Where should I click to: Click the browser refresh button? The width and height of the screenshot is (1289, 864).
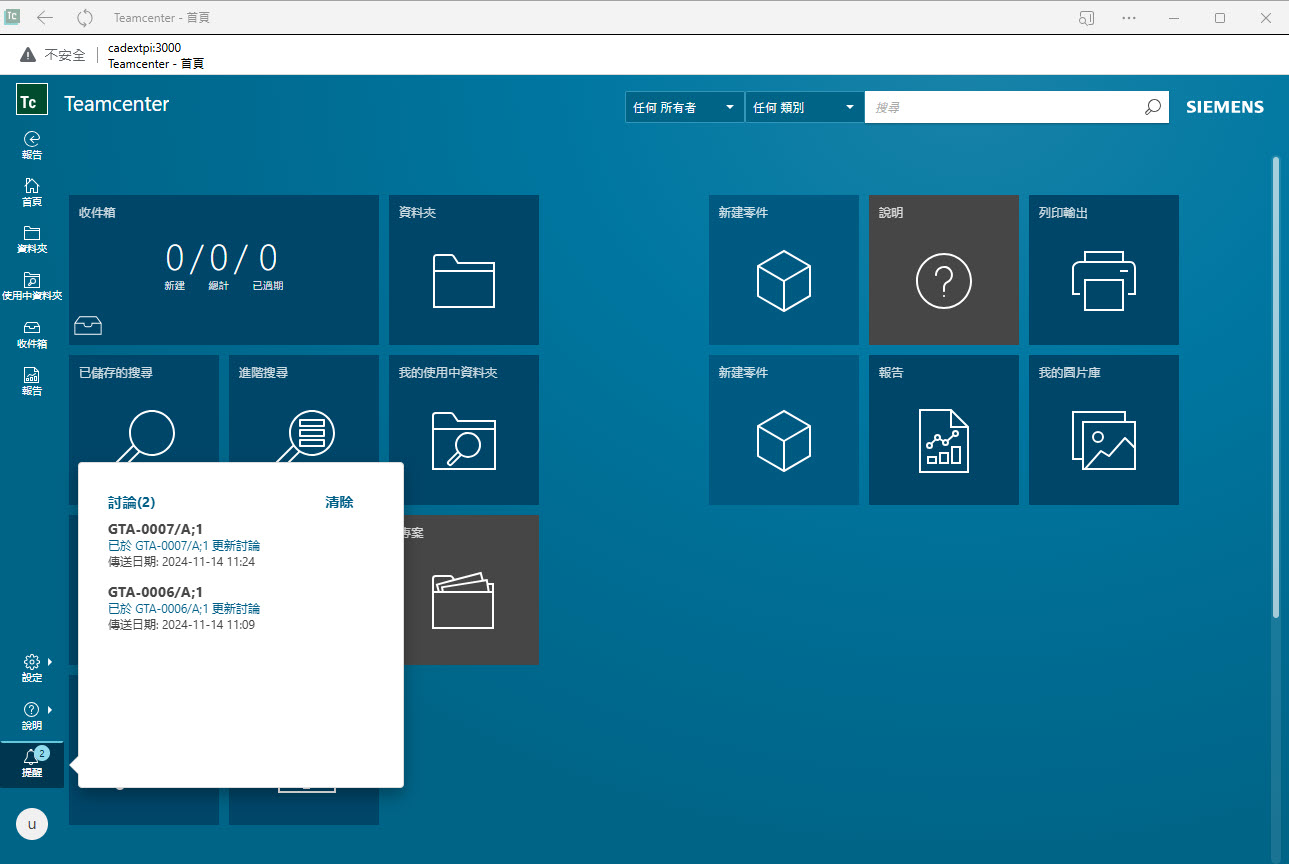coord(85,18)
